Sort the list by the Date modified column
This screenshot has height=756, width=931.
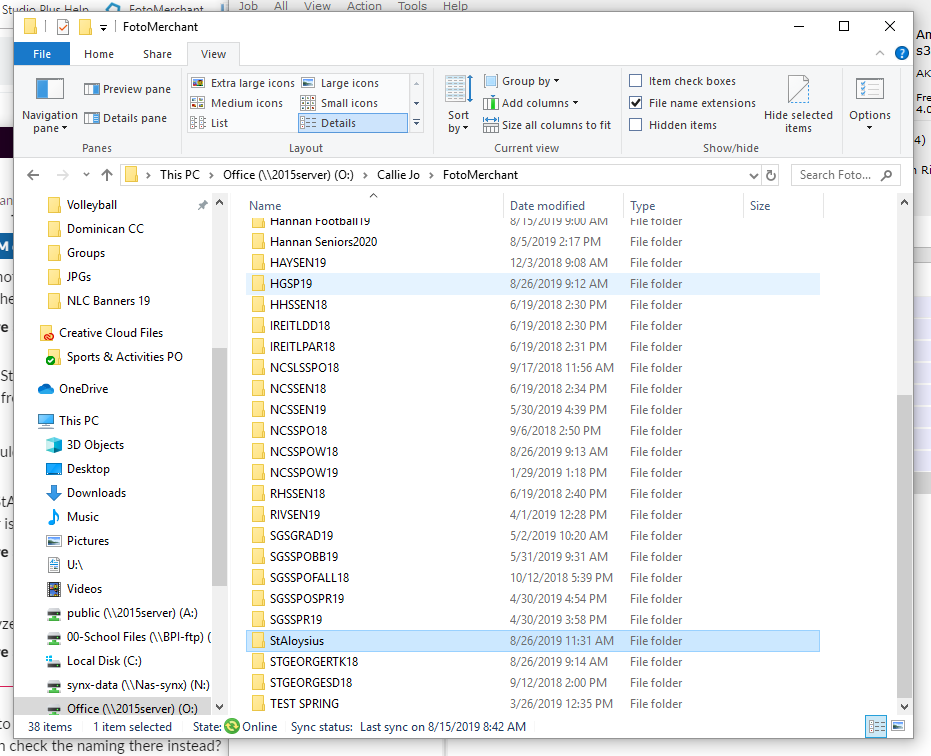547,205
